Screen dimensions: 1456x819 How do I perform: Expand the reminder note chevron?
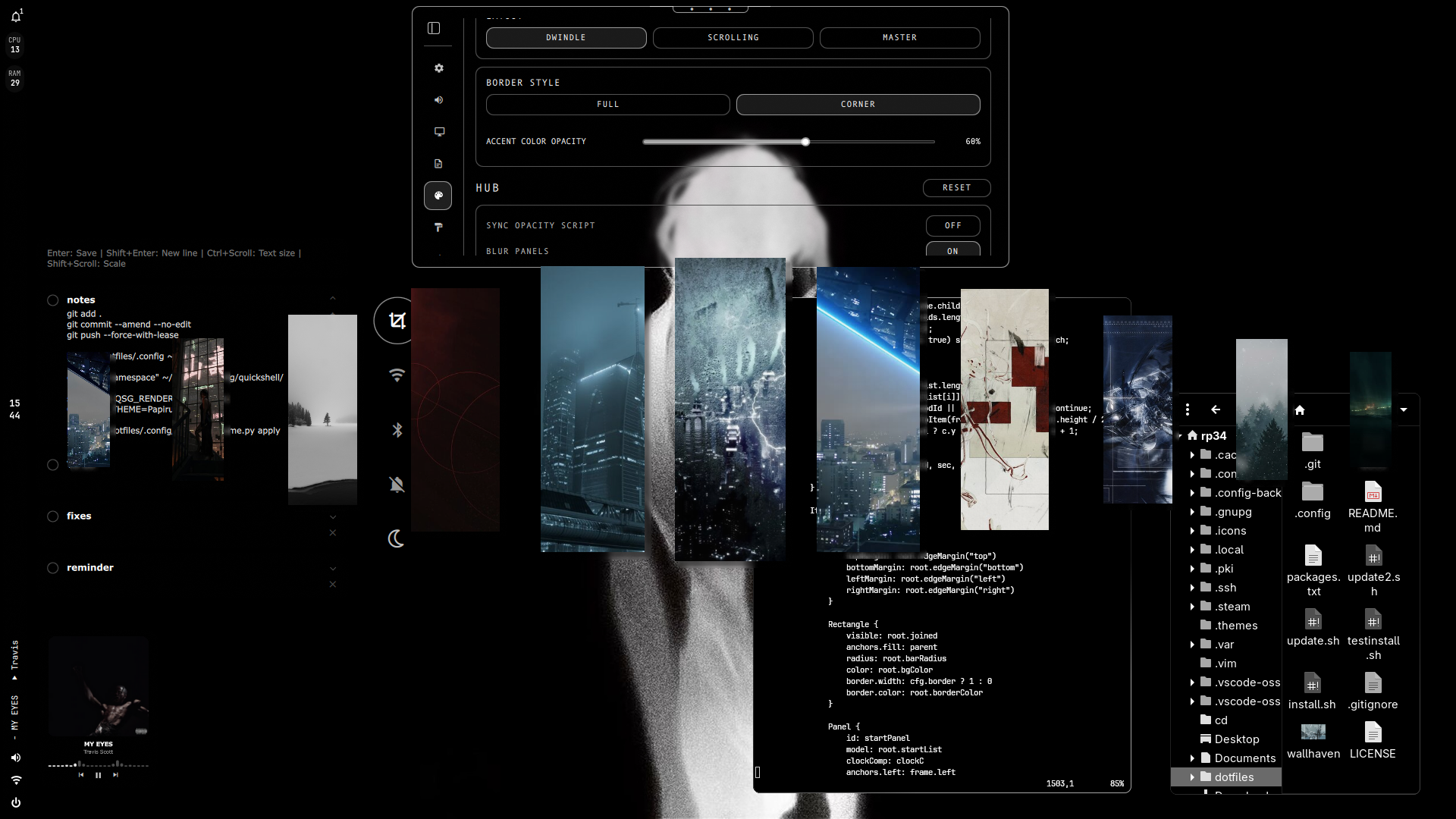[x=333, y=569]
